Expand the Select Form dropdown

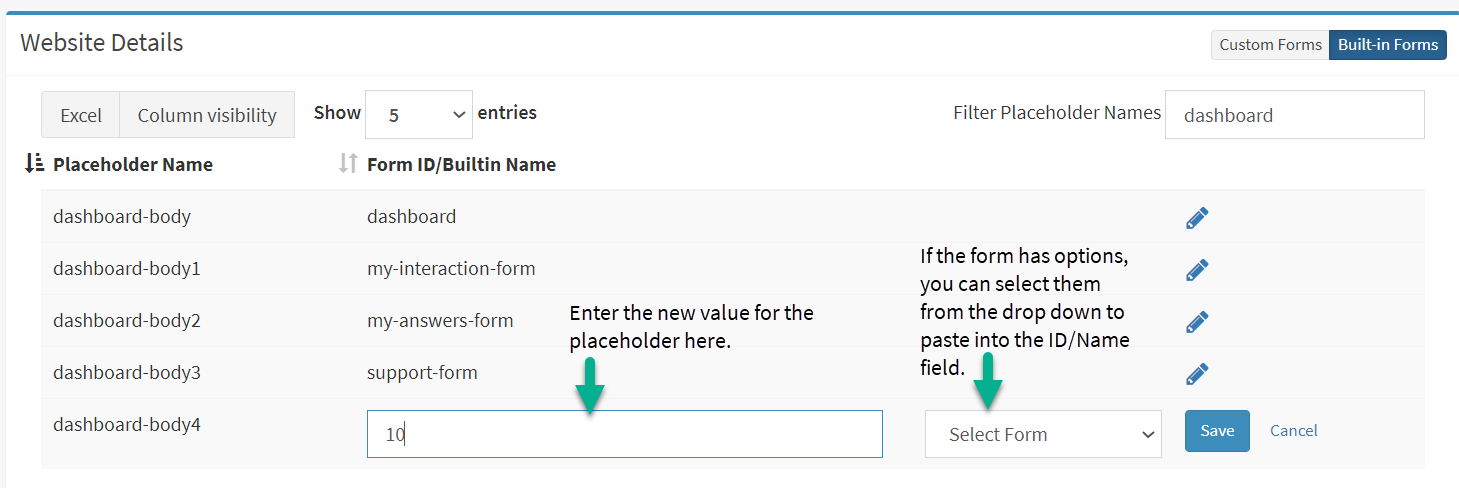click(1043, 434)
